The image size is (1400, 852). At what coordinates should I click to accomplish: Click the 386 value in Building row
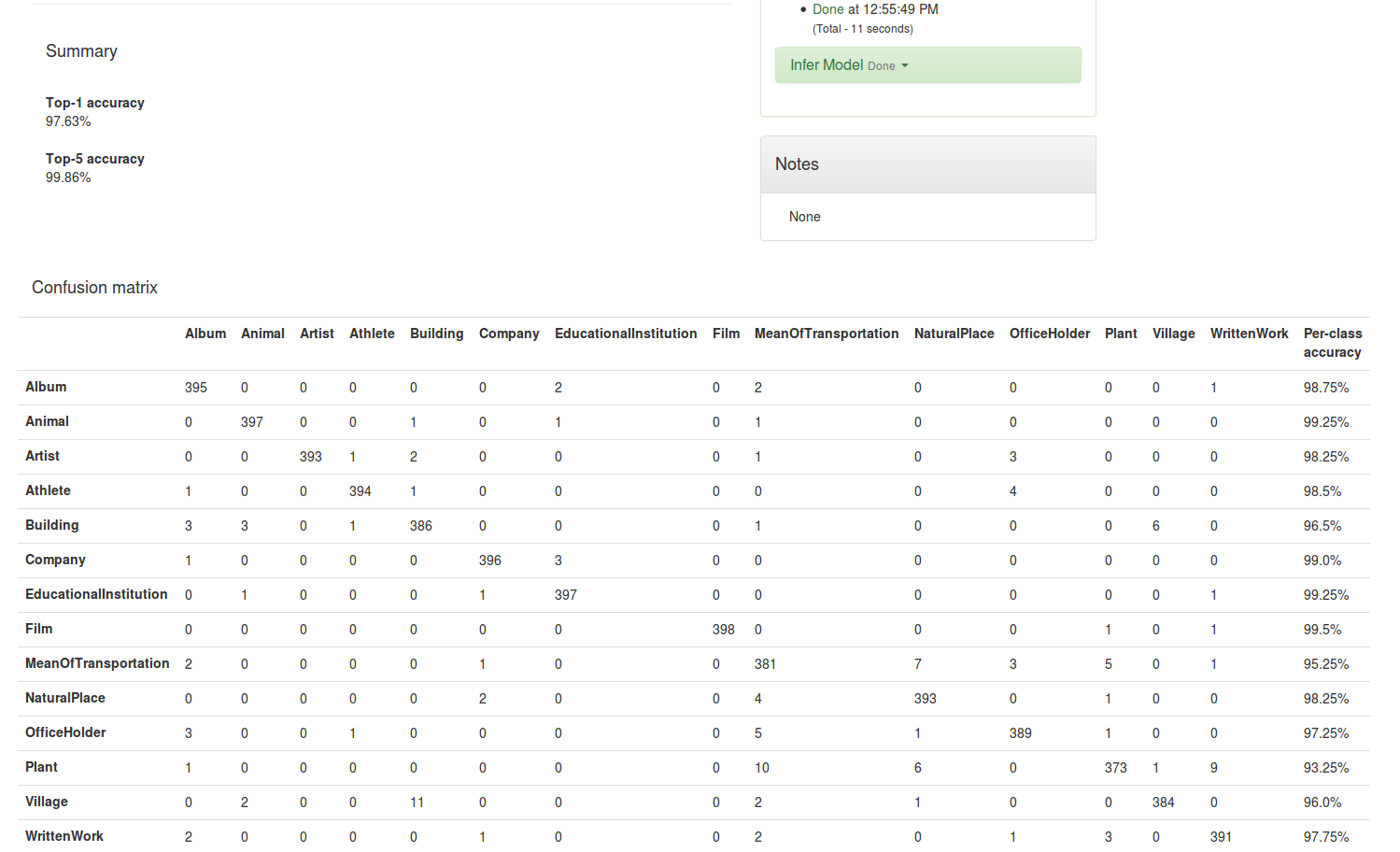click(421, 526)
